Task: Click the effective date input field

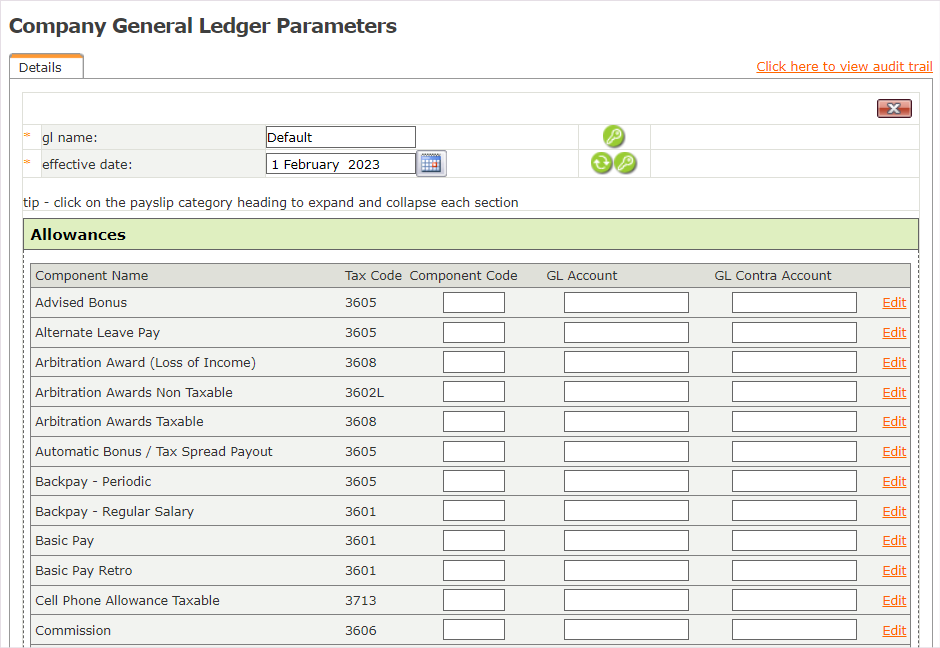Action: (340, 164)
